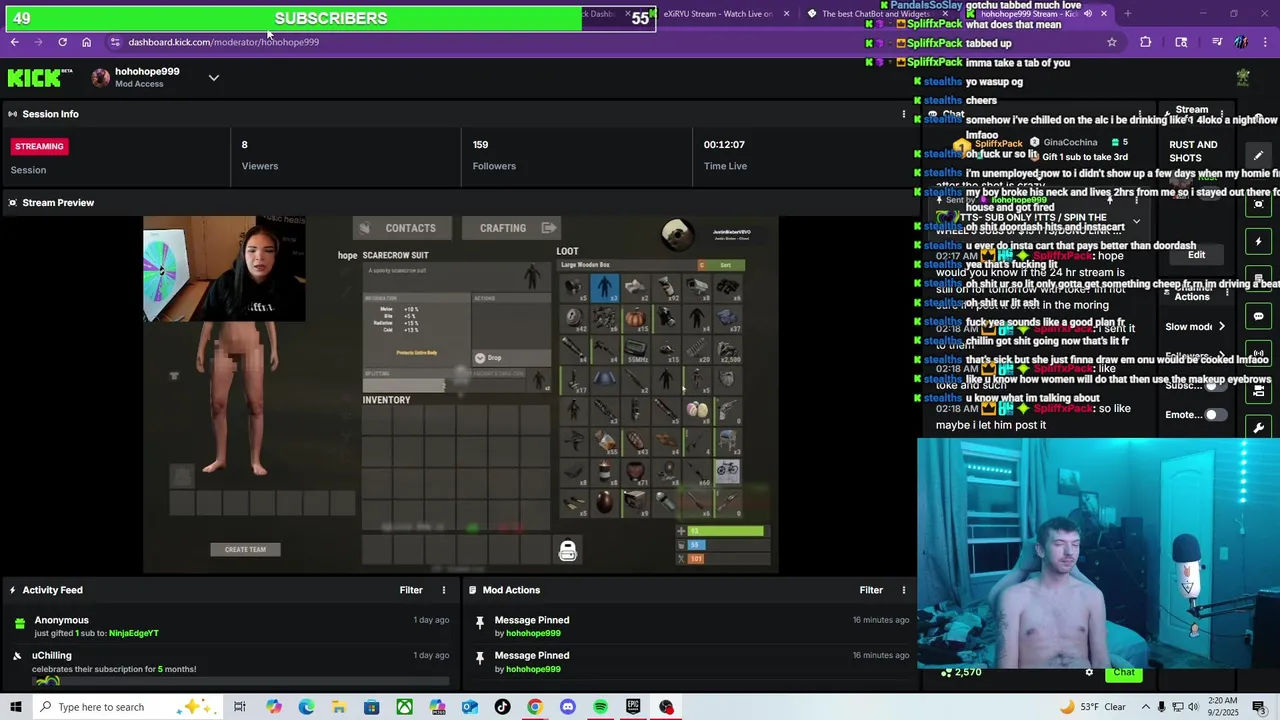Open Outlook from taskbar

(x=470, y=707)
